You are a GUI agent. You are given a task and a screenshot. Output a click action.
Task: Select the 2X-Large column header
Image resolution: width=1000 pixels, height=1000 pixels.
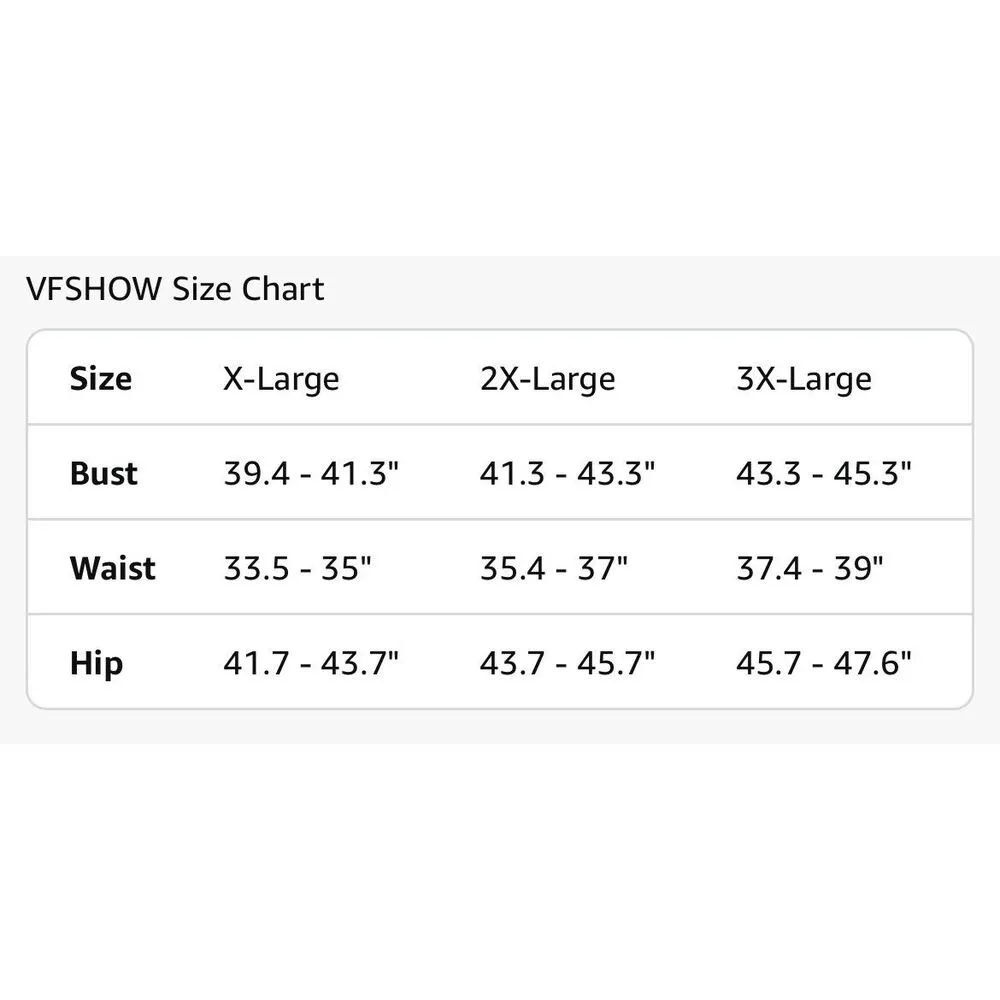pos(547,379)
